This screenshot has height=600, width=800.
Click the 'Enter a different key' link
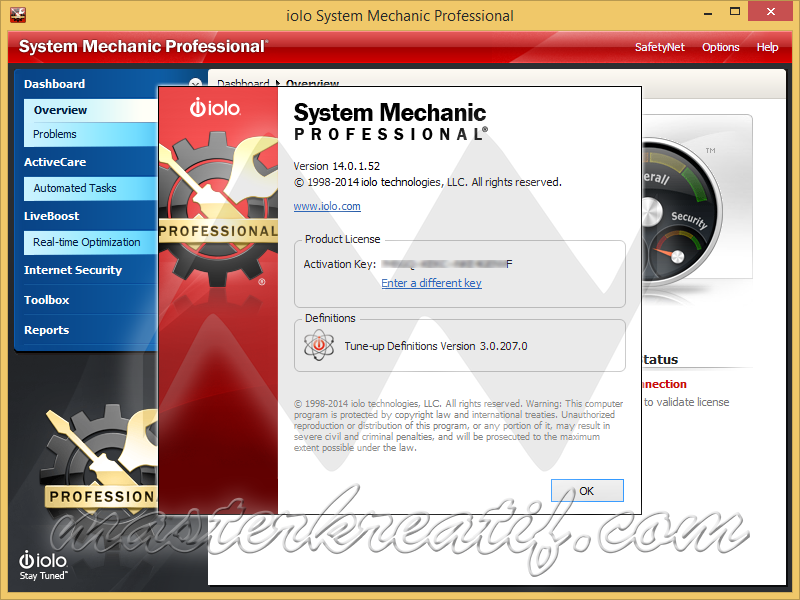pos(431,283)
